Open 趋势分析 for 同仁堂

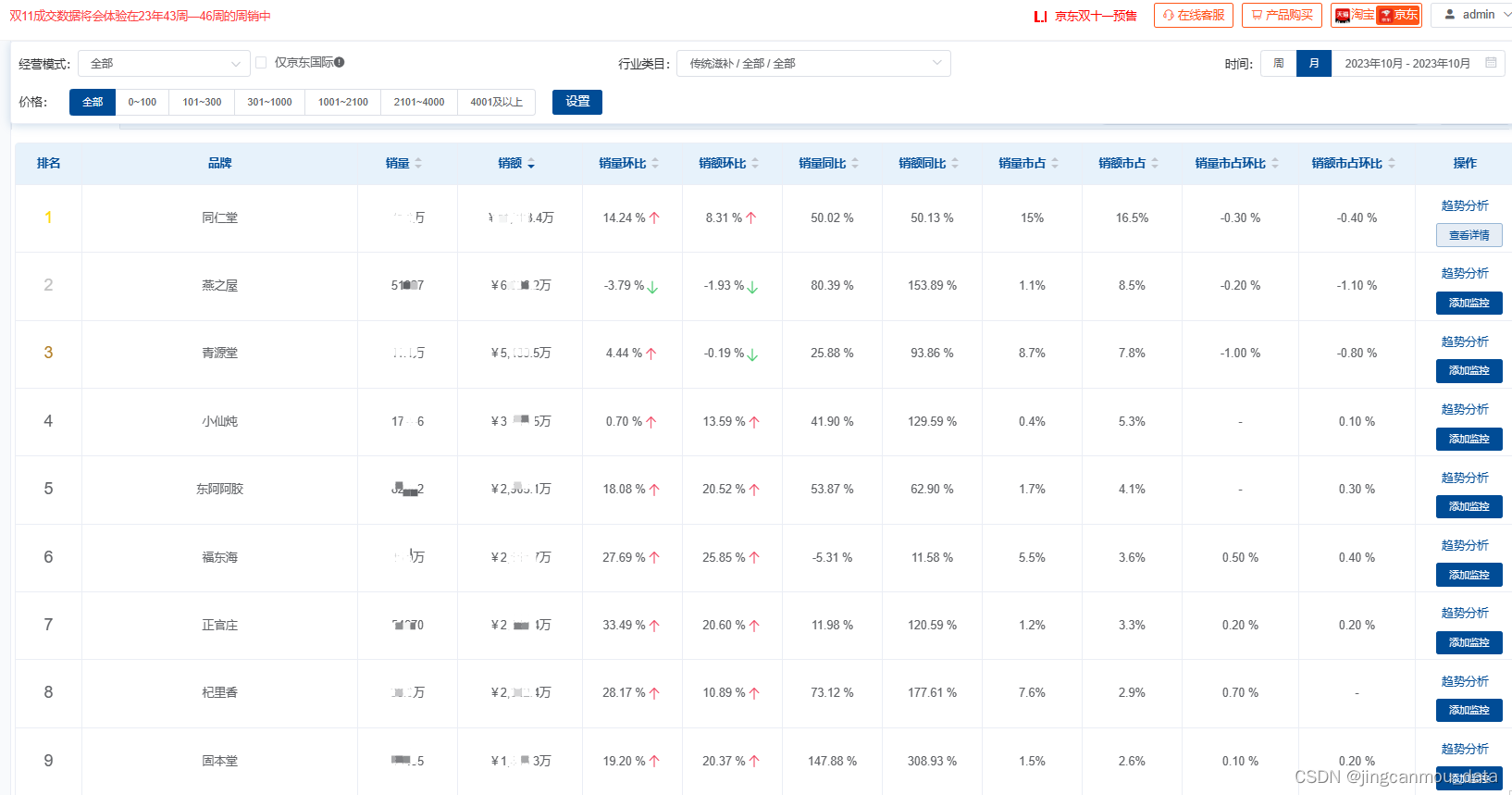pyautogui.click(x=1465, y=205)
